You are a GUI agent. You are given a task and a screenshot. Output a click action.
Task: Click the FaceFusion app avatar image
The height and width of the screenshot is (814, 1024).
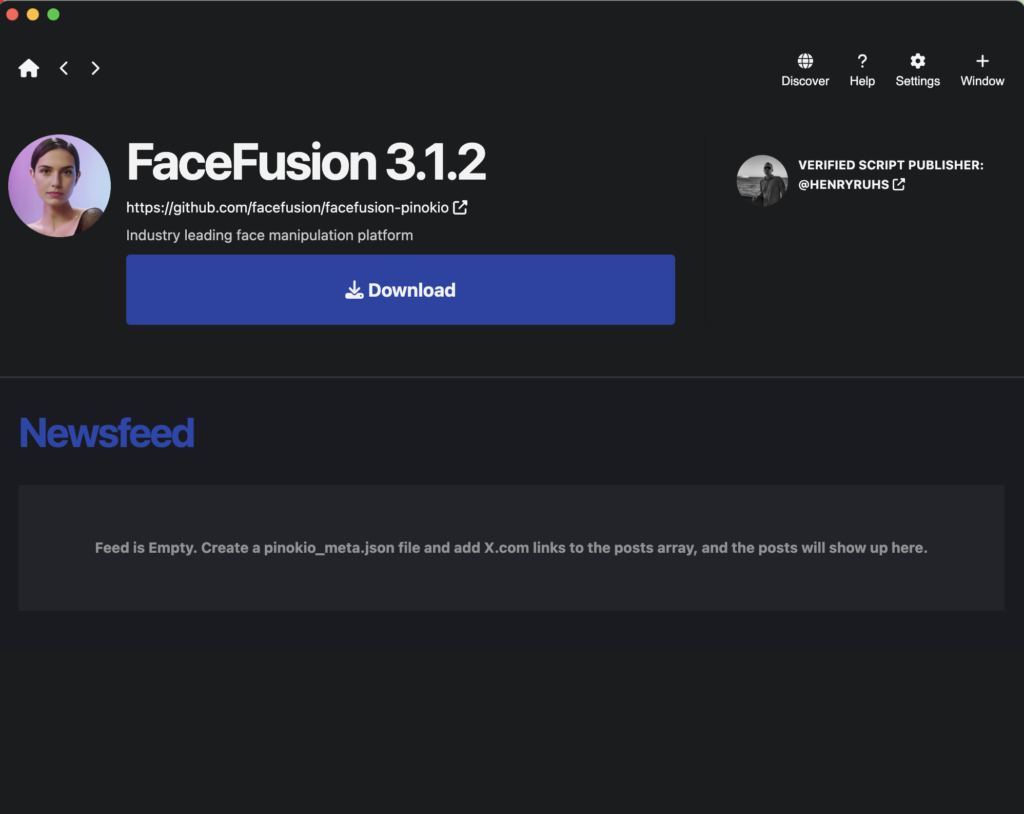59,186
